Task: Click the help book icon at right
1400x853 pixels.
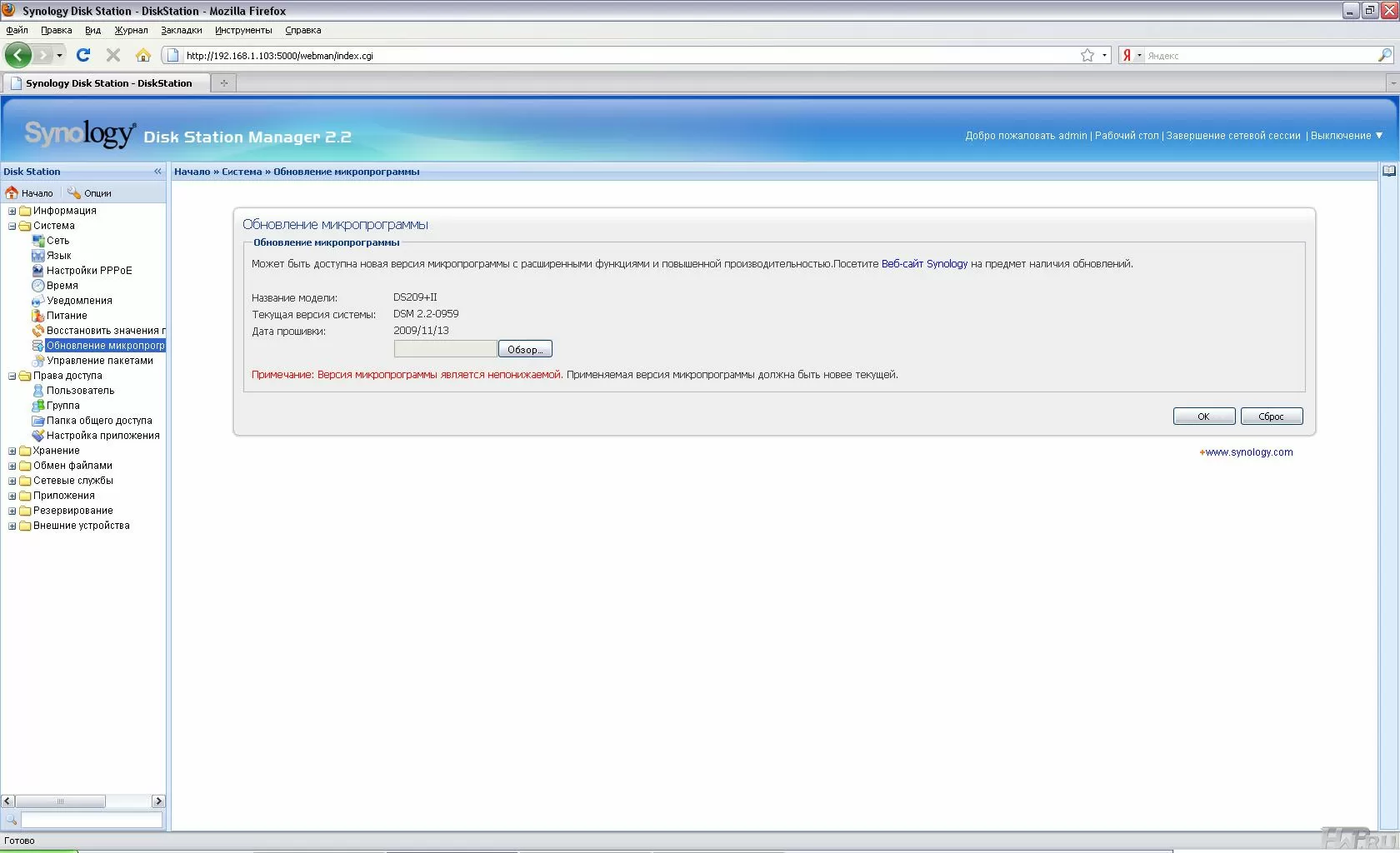Action: click(x=1388, y=171)
